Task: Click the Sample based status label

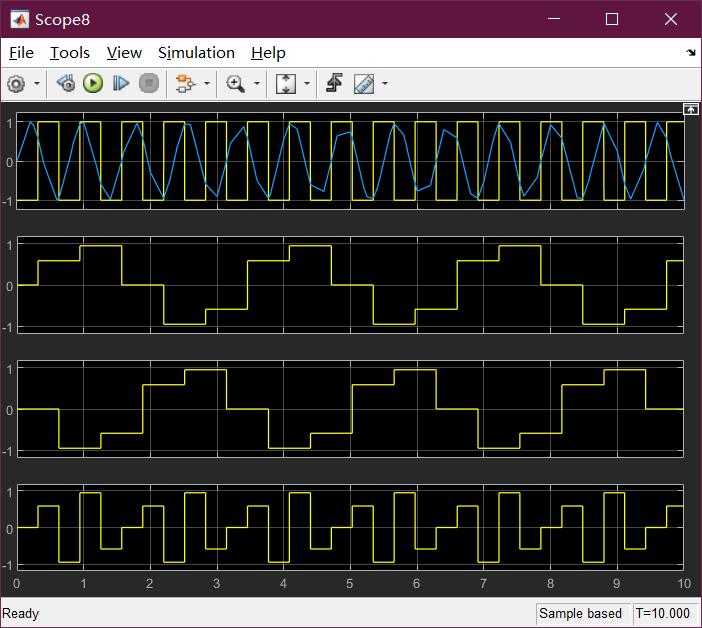Action: (580, 614)
